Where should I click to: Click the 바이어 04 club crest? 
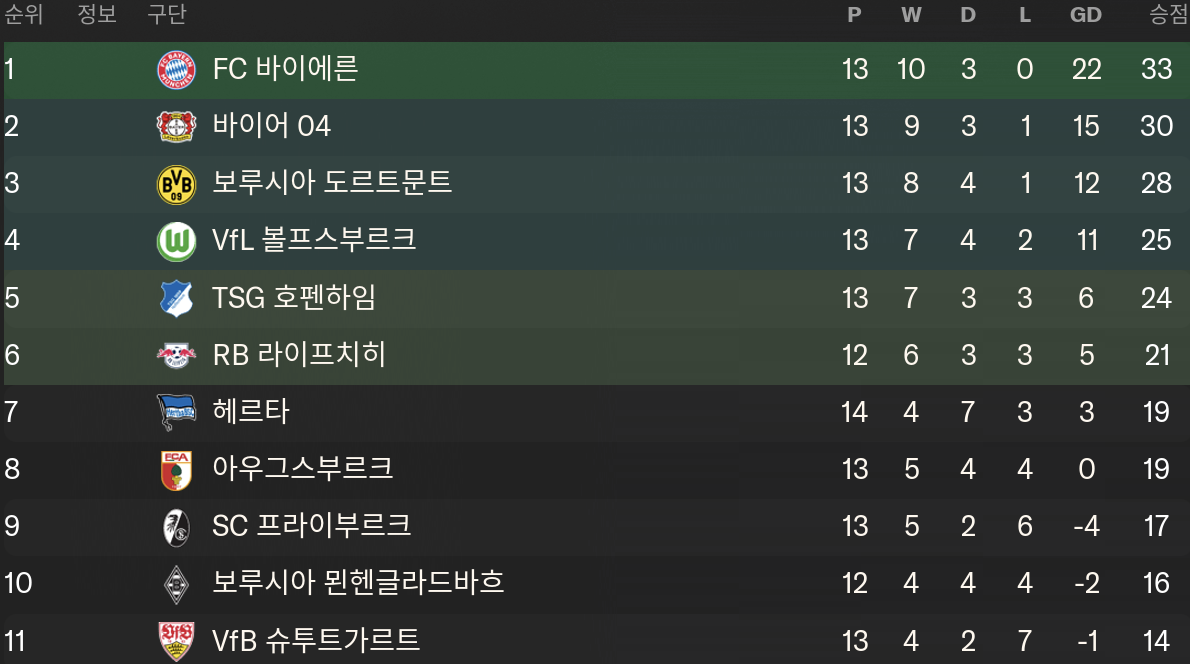pos(176,127)
